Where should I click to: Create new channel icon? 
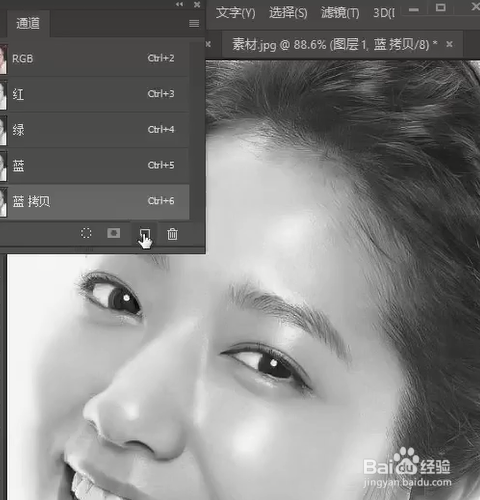coord(145,233)
